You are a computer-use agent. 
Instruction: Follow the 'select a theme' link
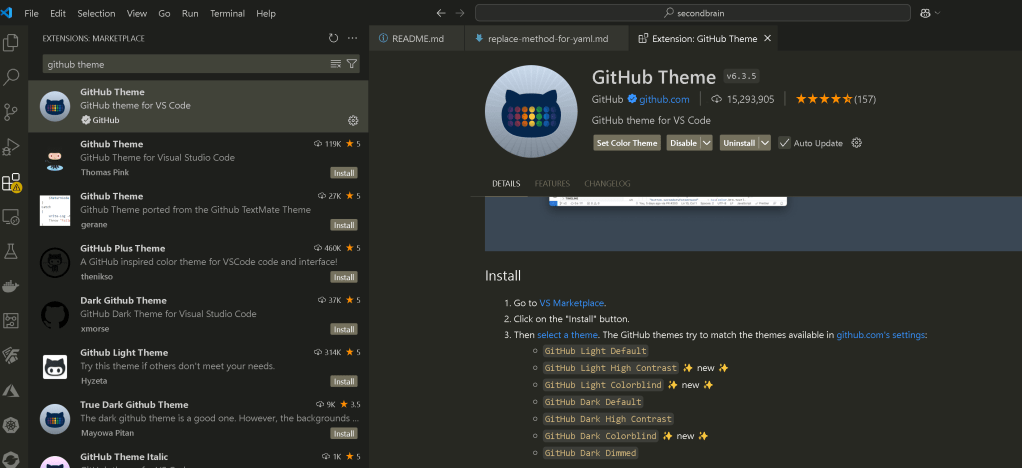coord(567,335)
